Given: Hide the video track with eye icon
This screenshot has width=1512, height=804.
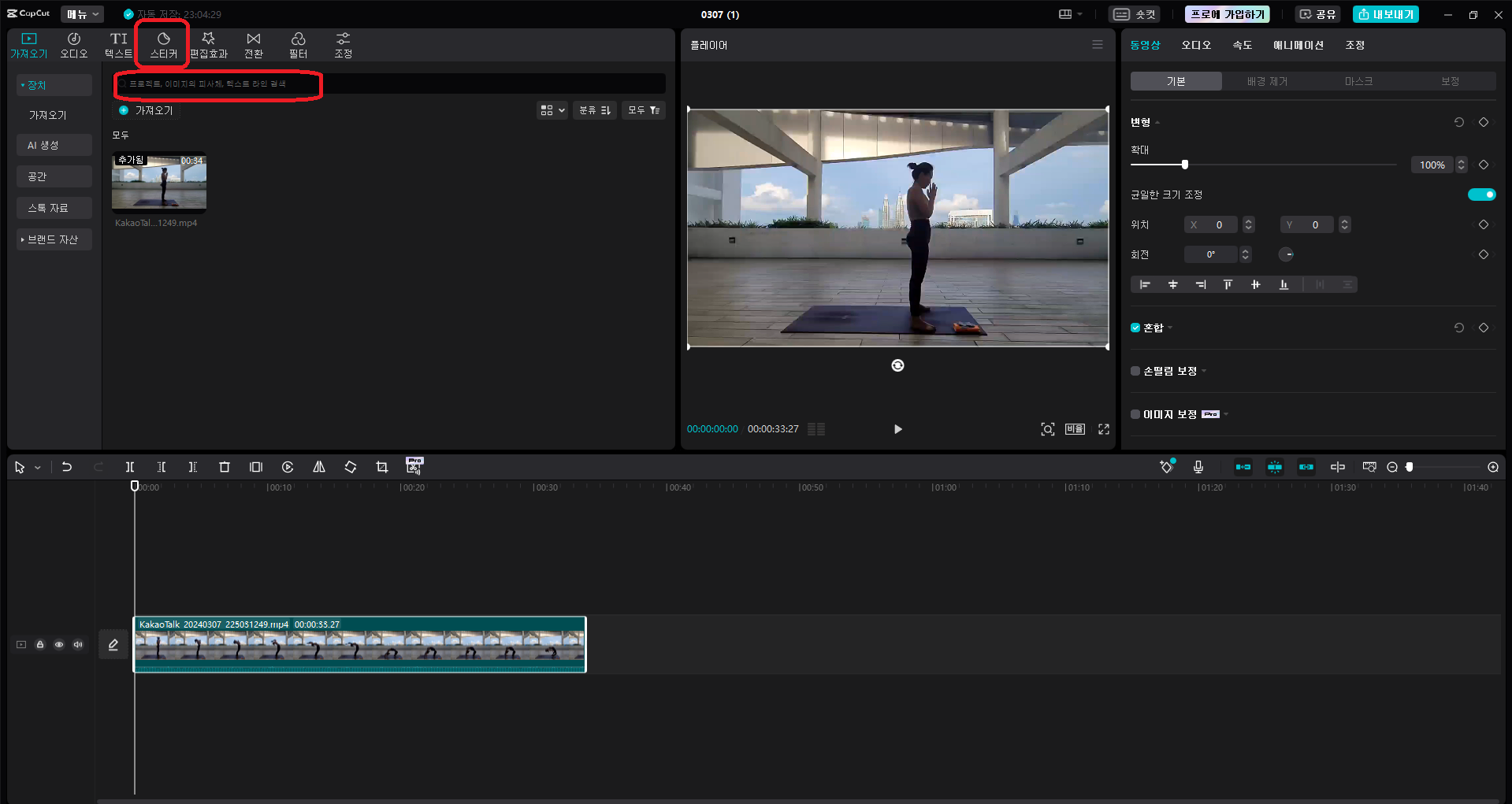Looking at the screenshot, I should (59, 644).
